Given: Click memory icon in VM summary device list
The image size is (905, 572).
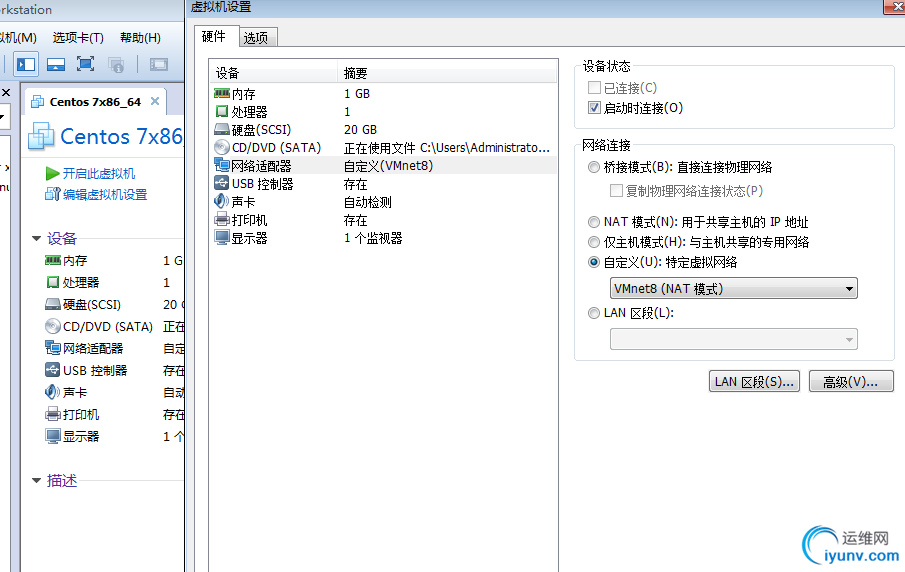Looking at the screenshot, I should tap(53, 260).
